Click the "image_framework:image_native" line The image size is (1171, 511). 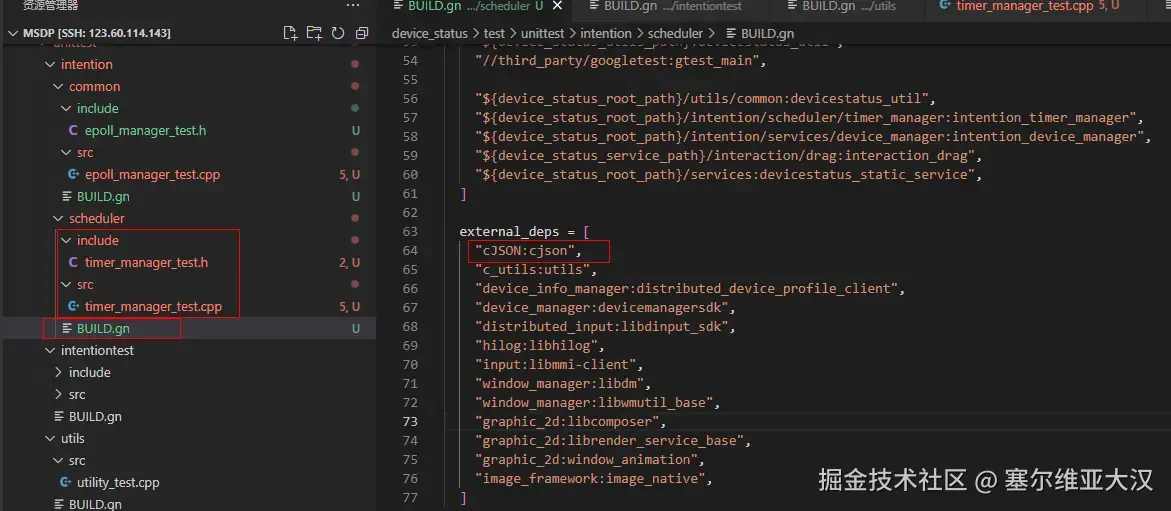pyautogui.click(x=594, y=479)
